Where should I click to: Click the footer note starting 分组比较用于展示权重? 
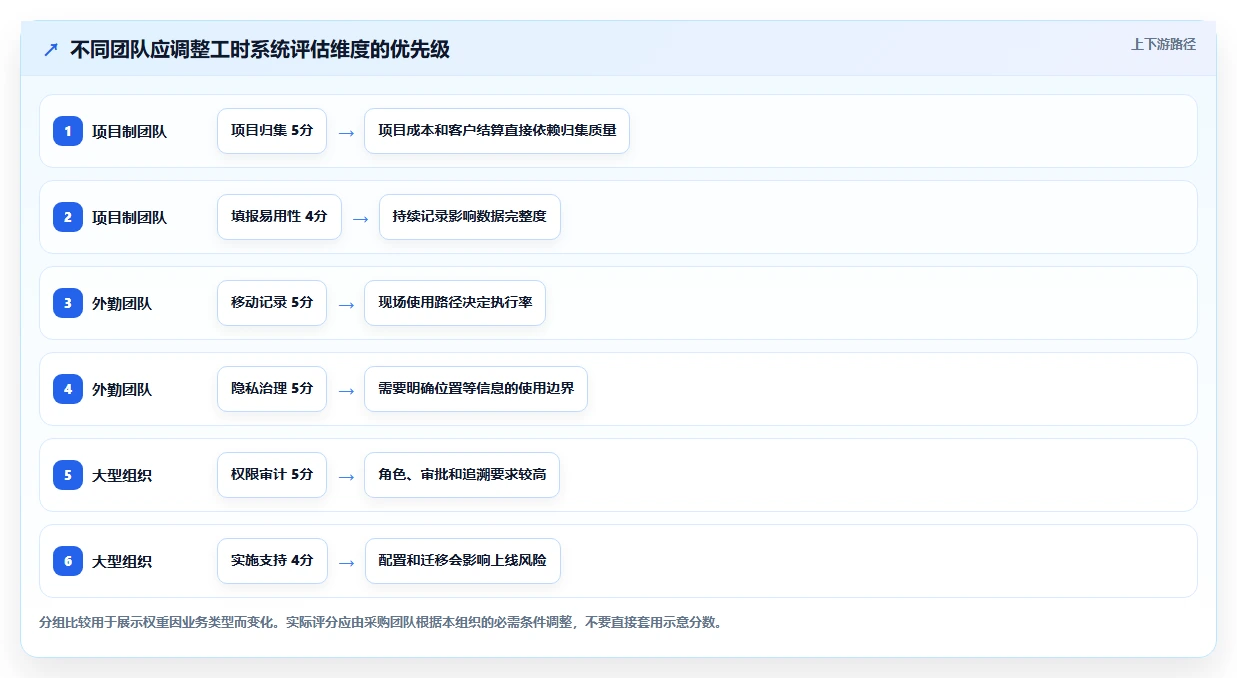coord(381,622)
